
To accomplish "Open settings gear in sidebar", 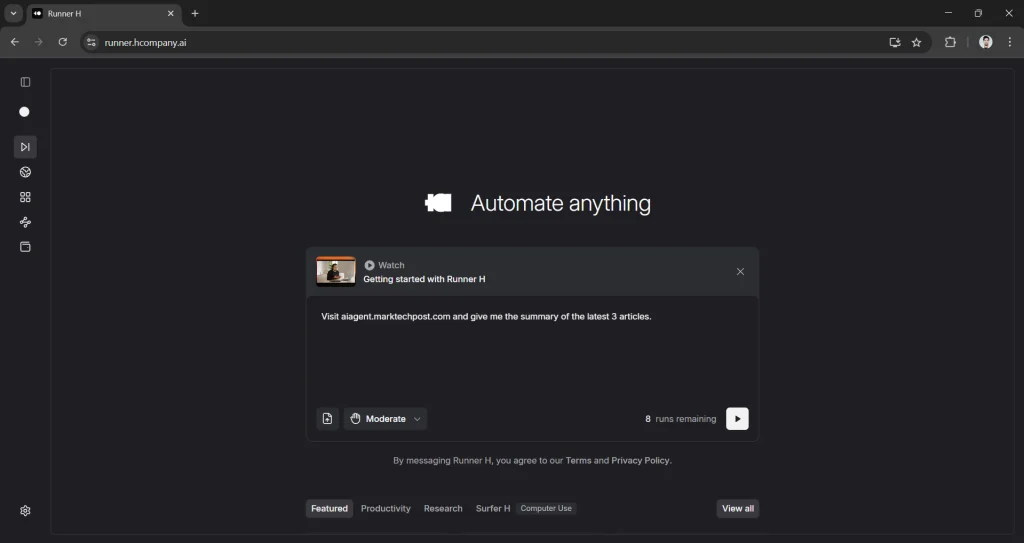I will (25, 510).
